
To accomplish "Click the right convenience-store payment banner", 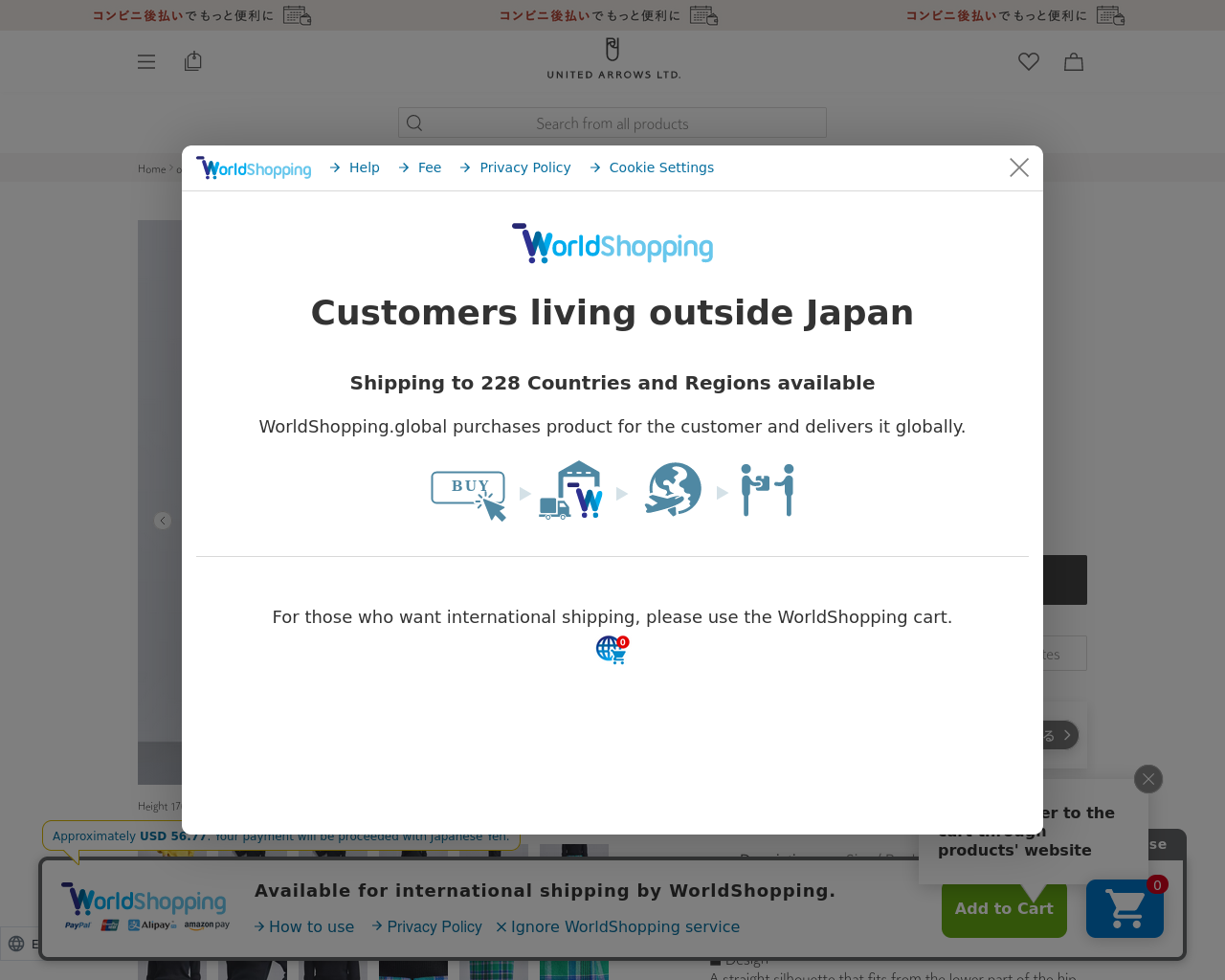I will 1015,15.
